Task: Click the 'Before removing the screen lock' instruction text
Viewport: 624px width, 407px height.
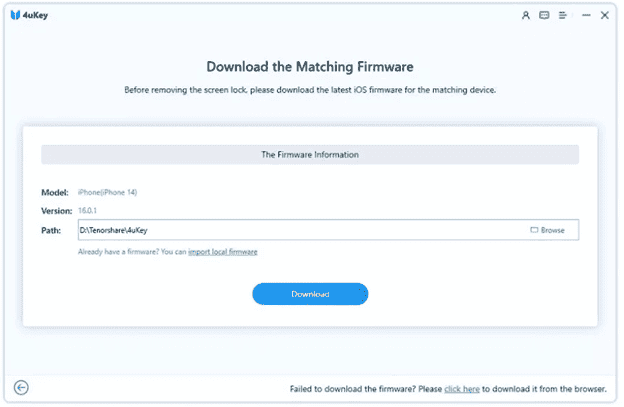Action: 310,90
